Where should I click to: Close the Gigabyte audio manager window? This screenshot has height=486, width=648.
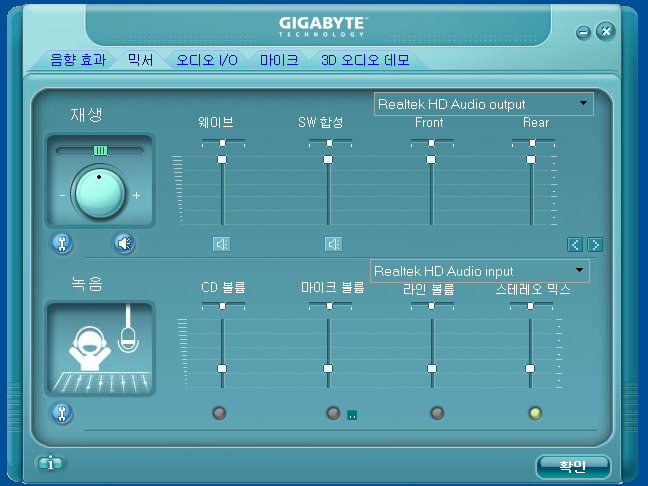click(606, 31)
